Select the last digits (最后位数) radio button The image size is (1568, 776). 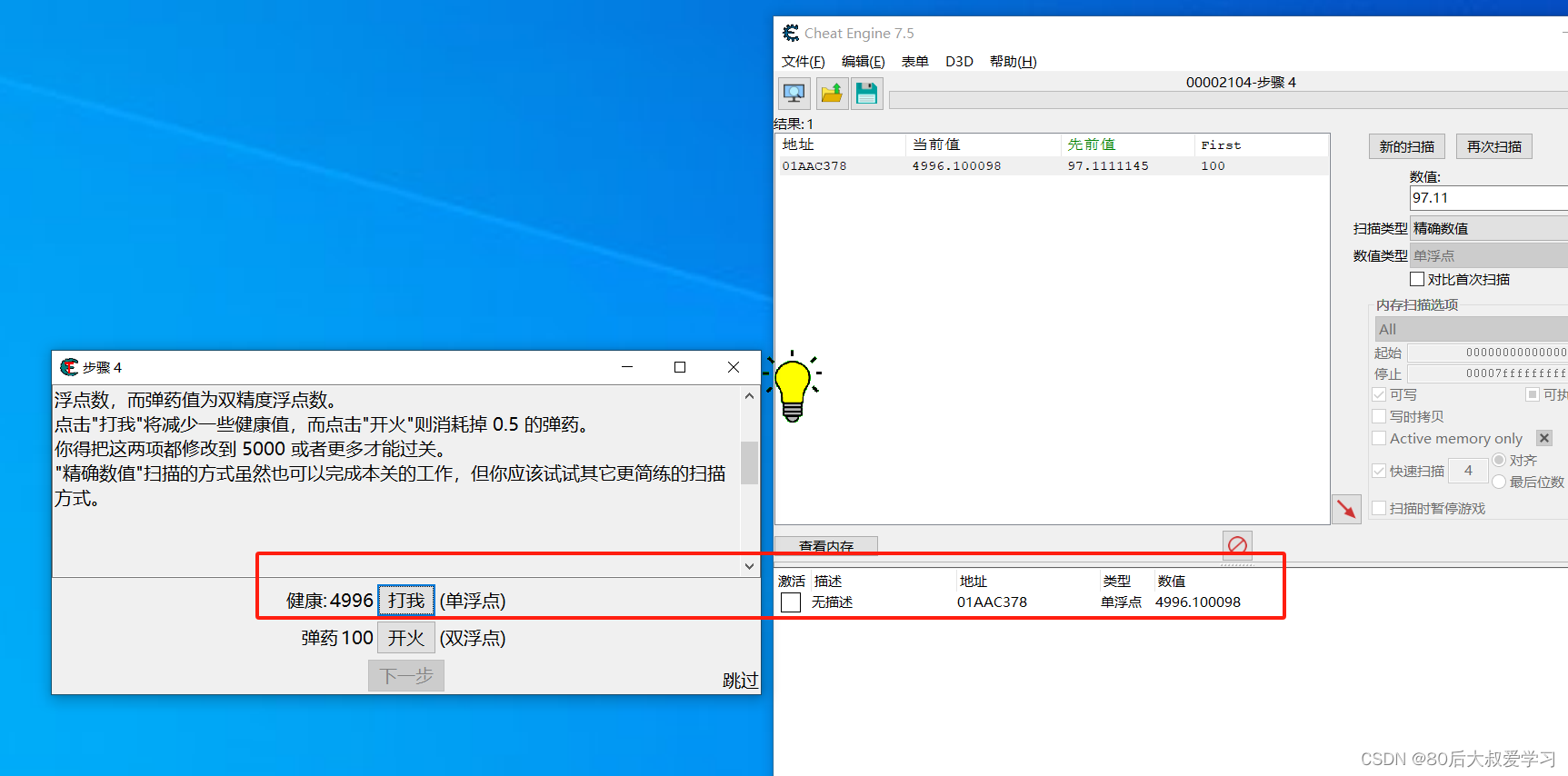[x=1499, y=482]
